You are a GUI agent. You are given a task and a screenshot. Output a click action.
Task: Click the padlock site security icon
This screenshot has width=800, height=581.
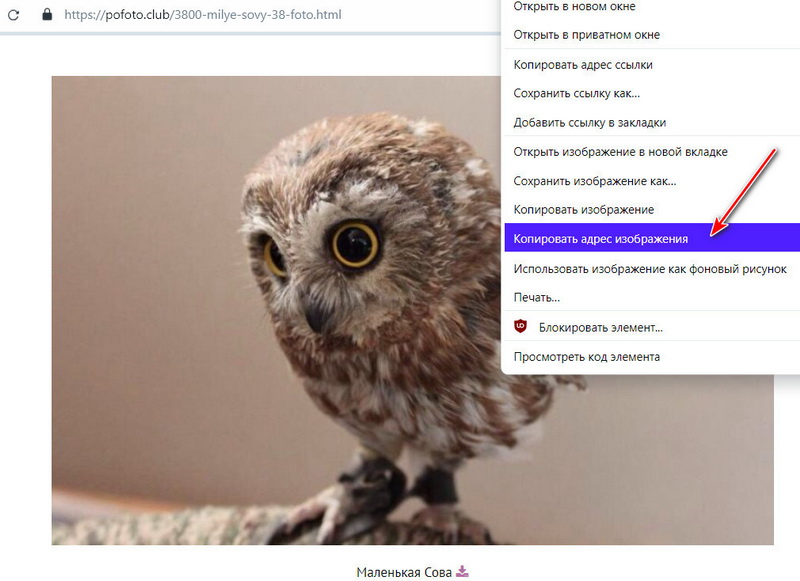point(47,14)
